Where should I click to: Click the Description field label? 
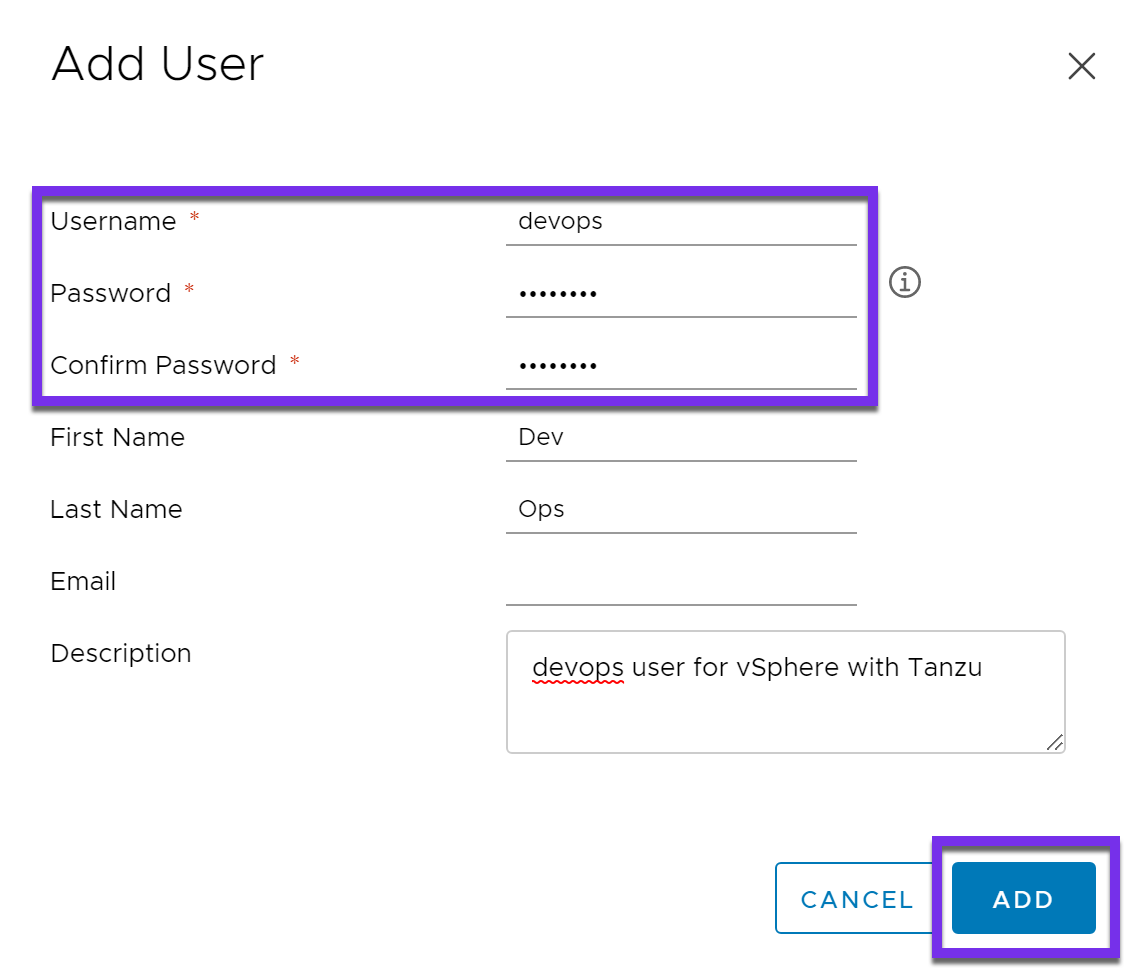(x=120, y=653)
